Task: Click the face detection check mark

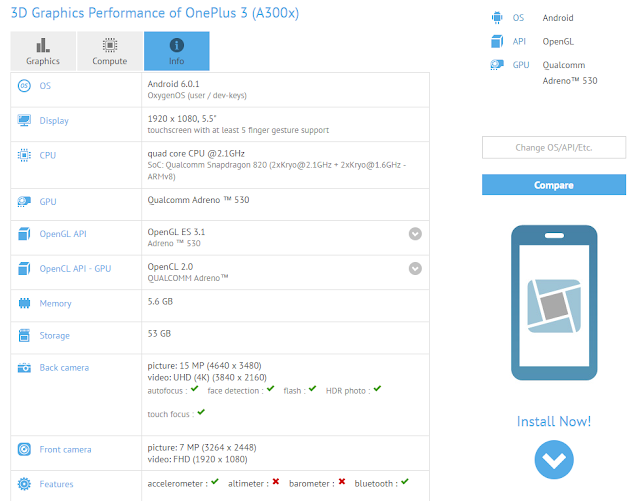Action: coord(271,388)
